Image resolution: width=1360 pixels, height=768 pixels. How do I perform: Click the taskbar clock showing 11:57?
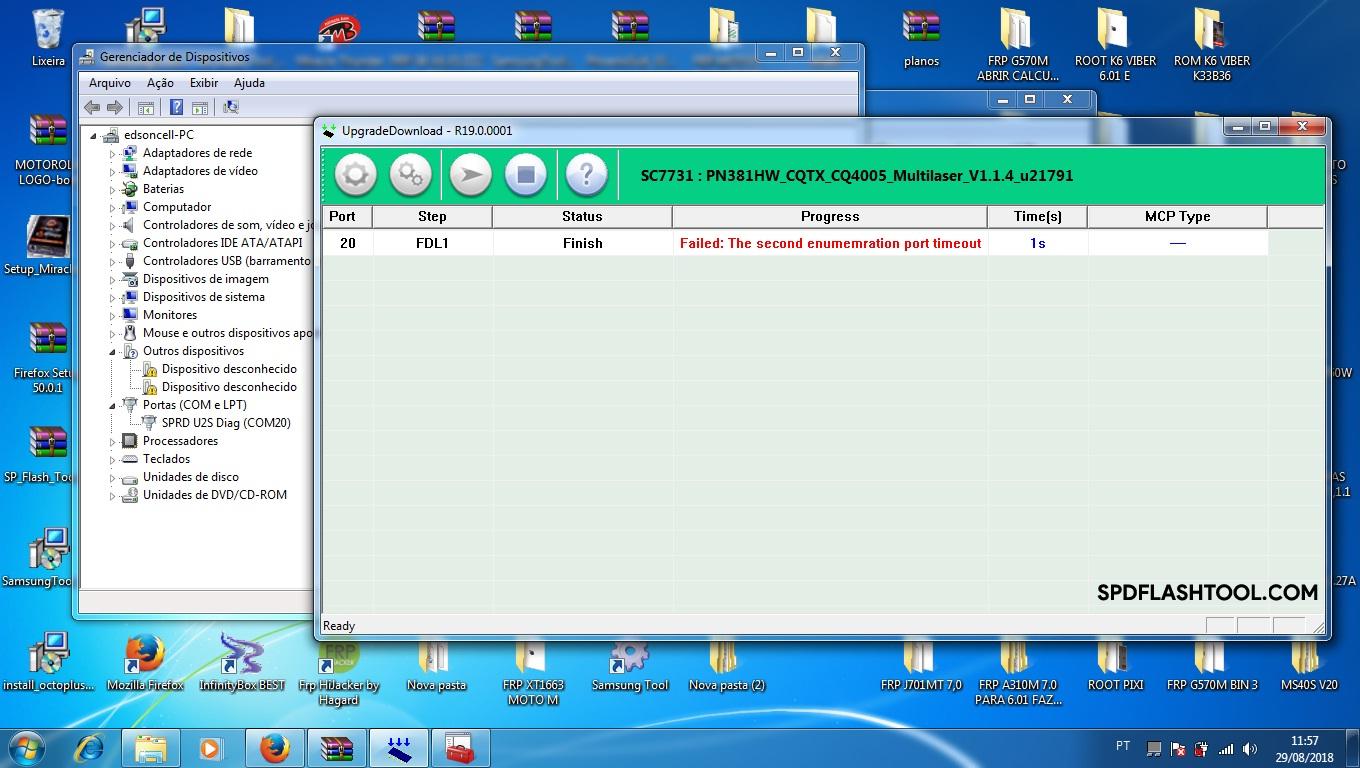[1304, 748]
